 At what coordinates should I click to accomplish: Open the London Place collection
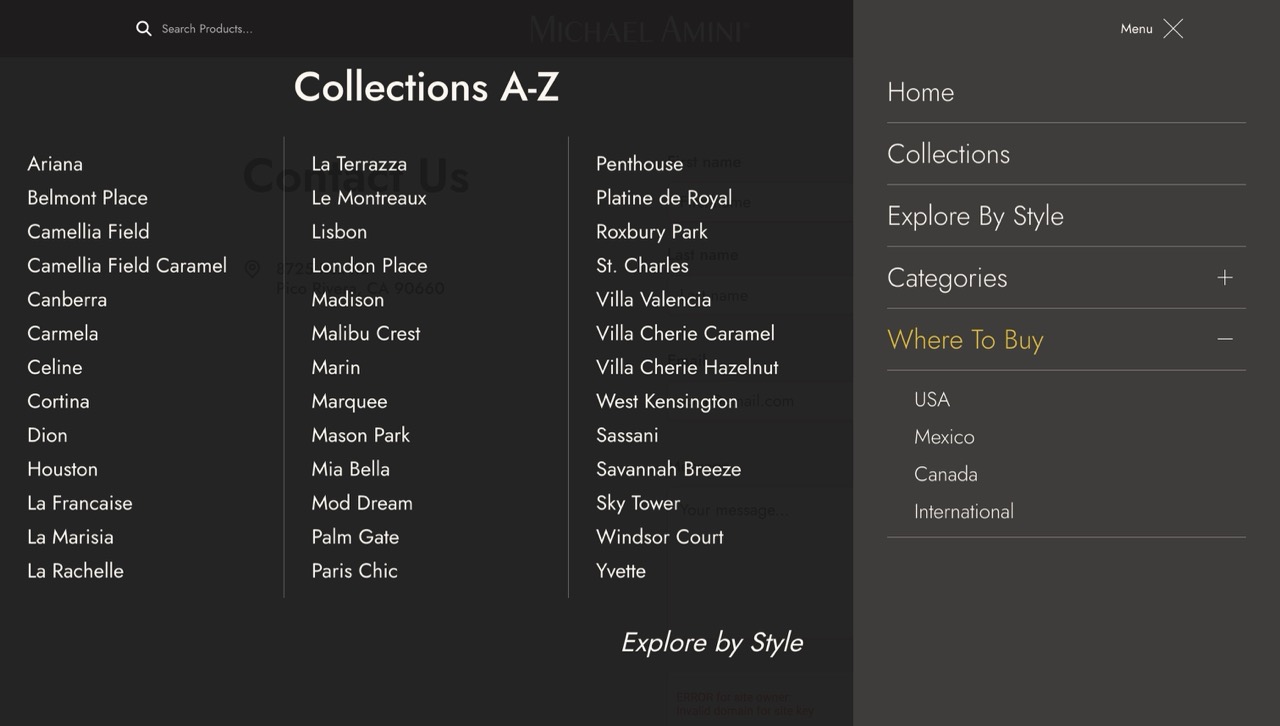(x=369, y=266)
